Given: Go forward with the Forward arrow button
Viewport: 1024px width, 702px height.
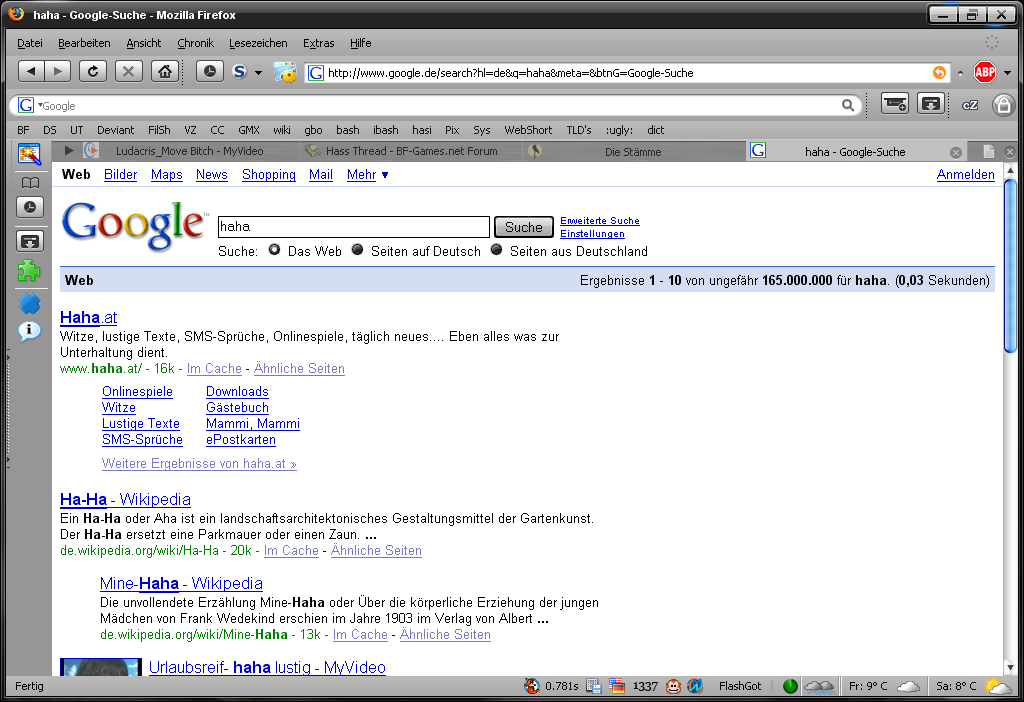Looking at the screenshot, I should pyautogui.click(x=58, y=71).
